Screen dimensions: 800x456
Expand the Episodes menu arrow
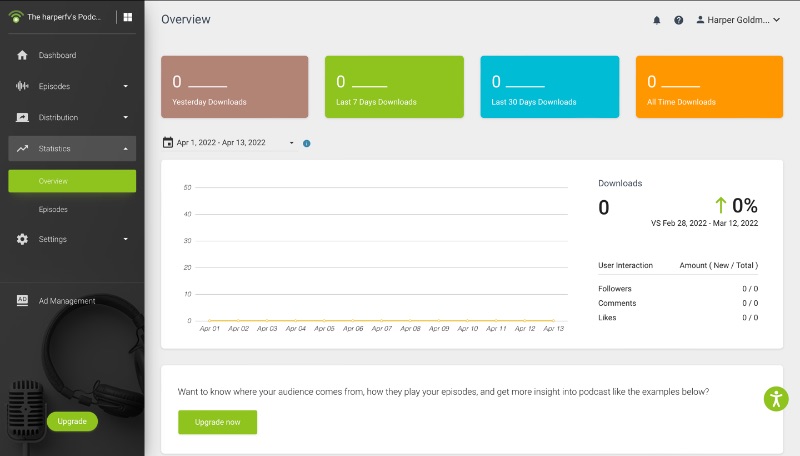click(126, 86)
